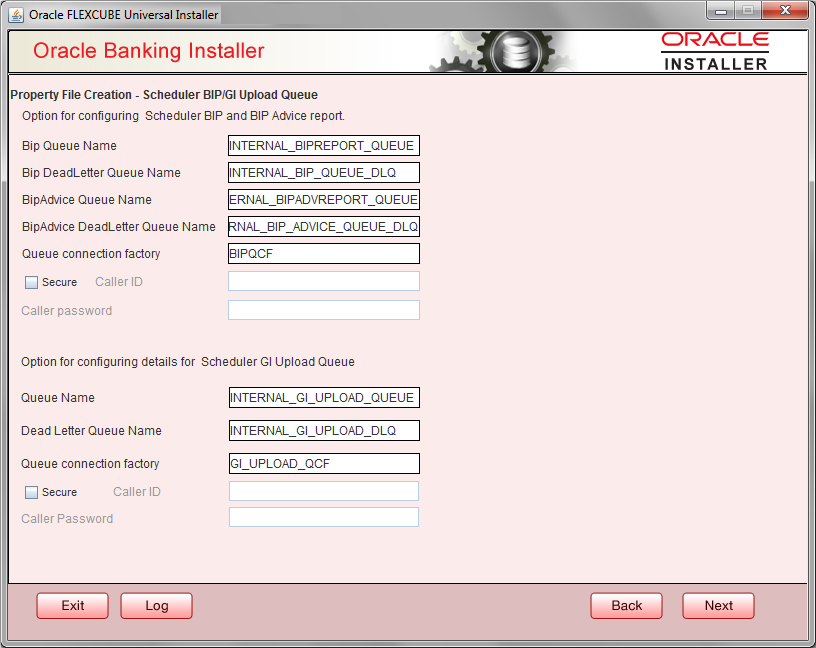Edit the BipAdvice DeadLetter Queue Name field
The width and height of the screenshot is (816, 648).
[x=324, y=227]
